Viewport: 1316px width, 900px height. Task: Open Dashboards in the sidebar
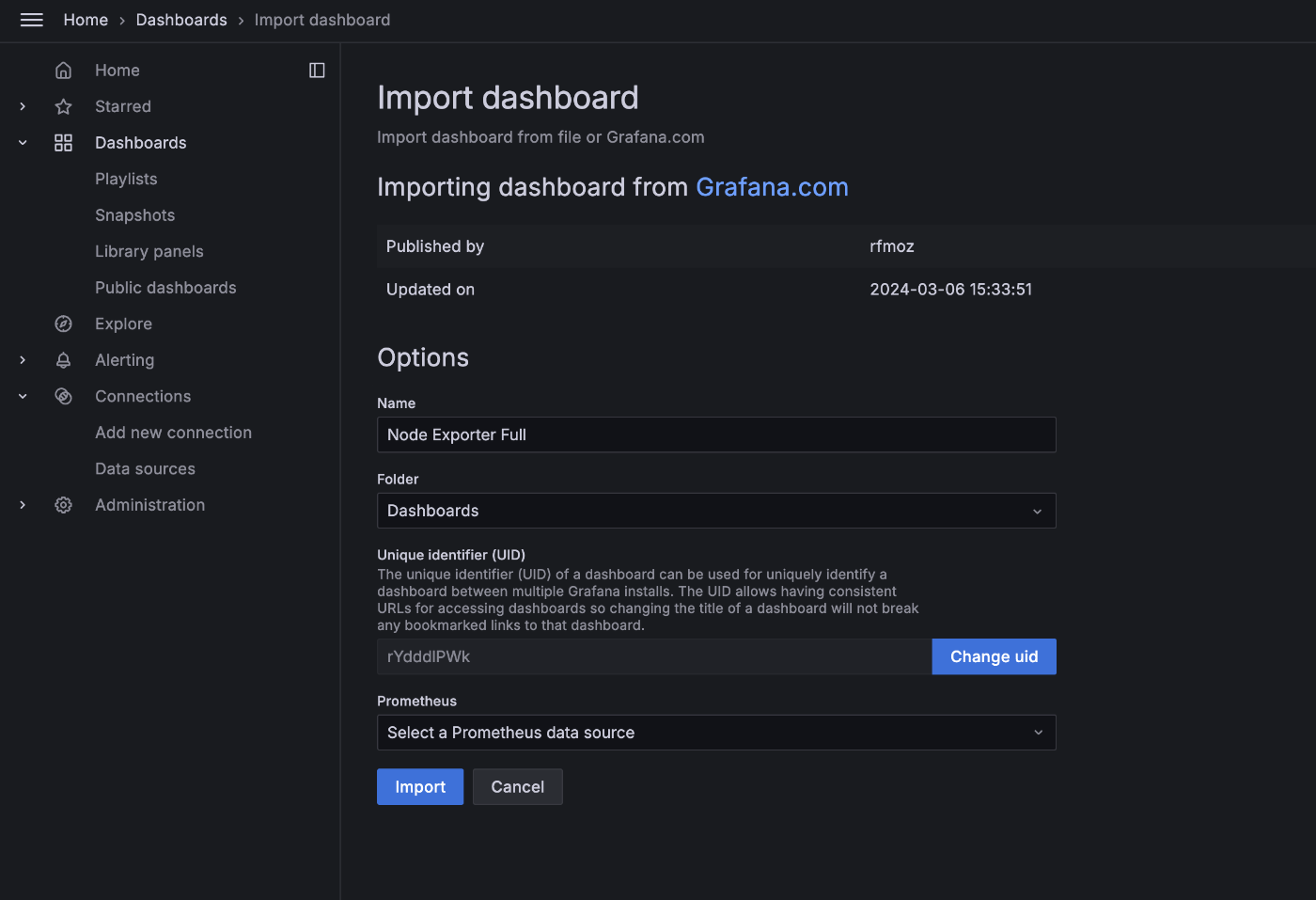point(141,143)
